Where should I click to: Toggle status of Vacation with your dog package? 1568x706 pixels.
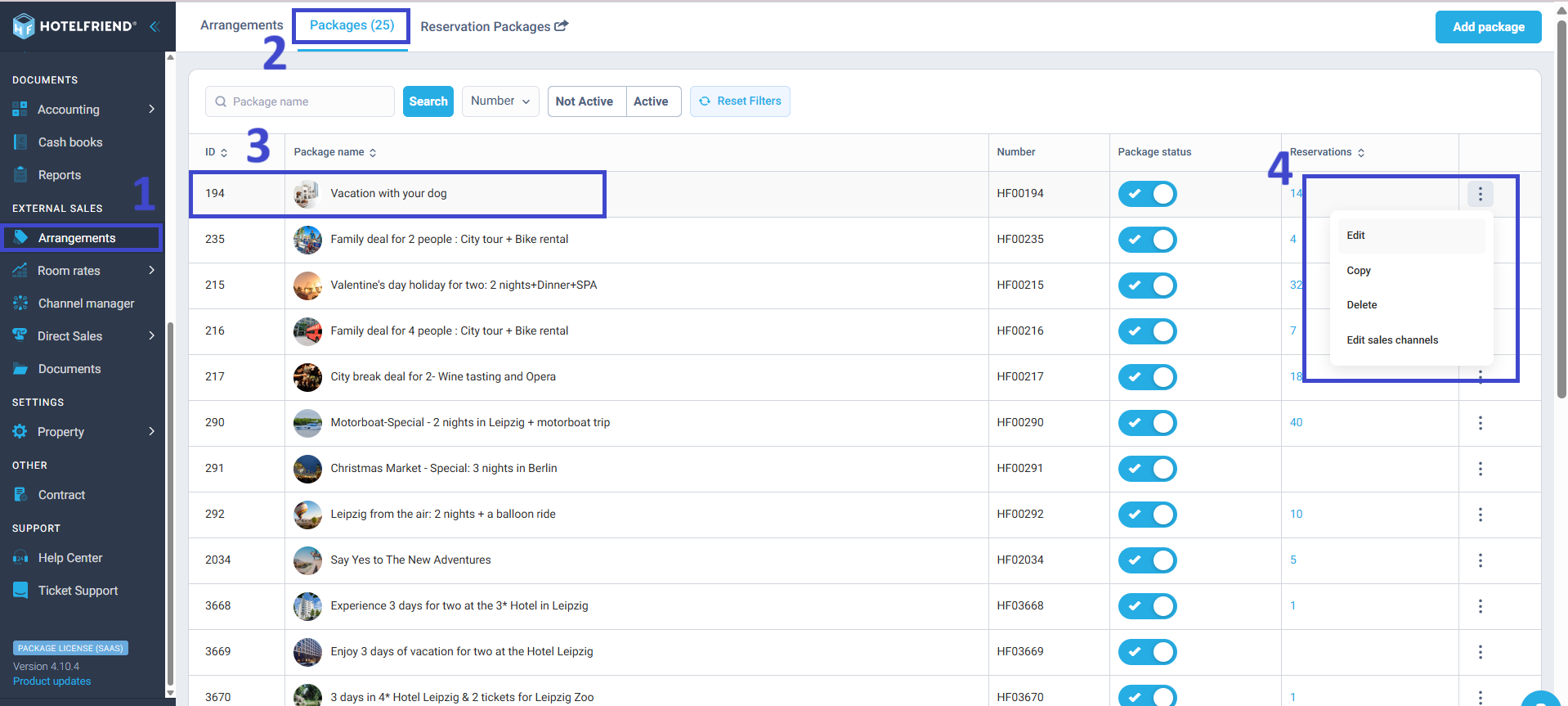1147,194
